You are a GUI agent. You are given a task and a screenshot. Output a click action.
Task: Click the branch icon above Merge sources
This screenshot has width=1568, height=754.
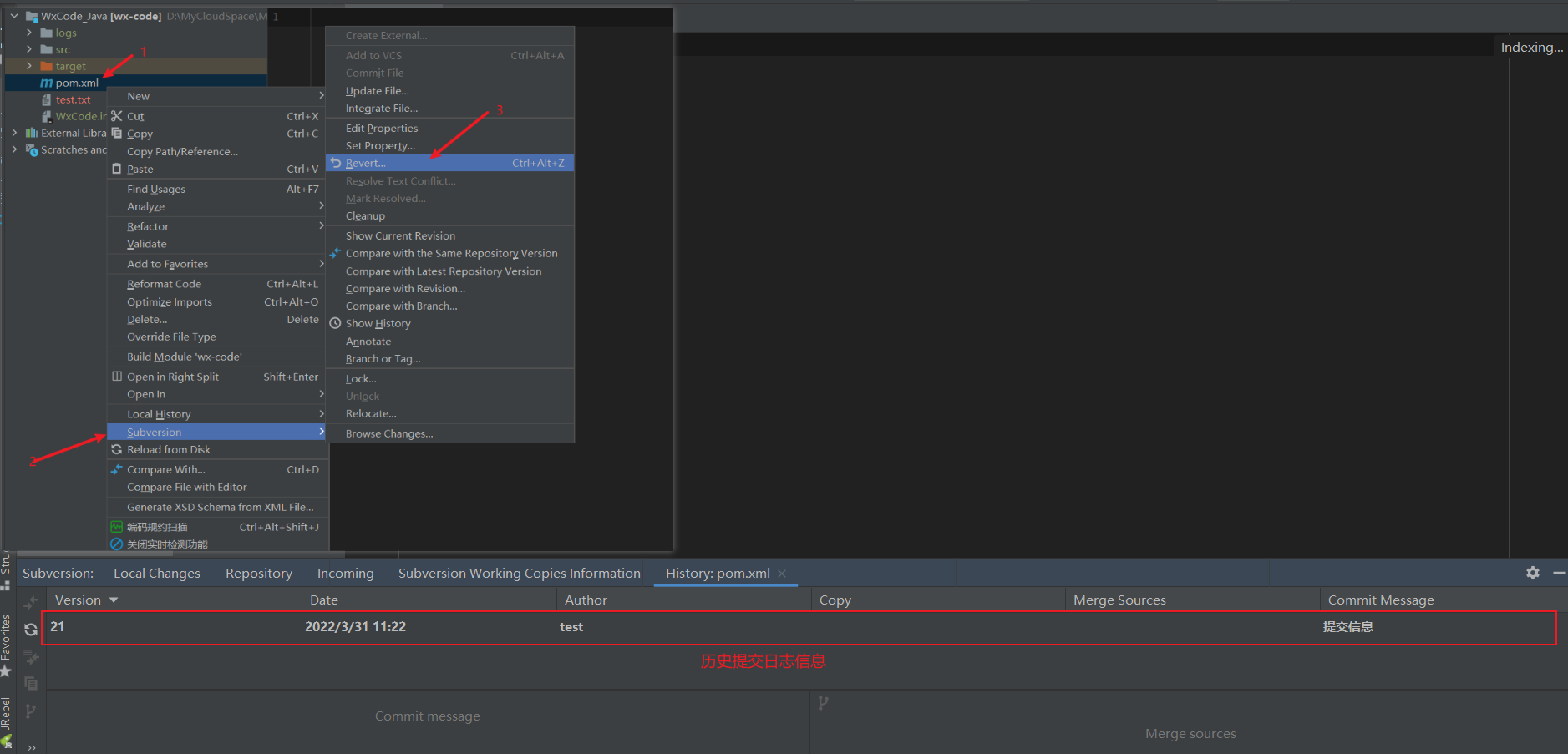[823, 703]
